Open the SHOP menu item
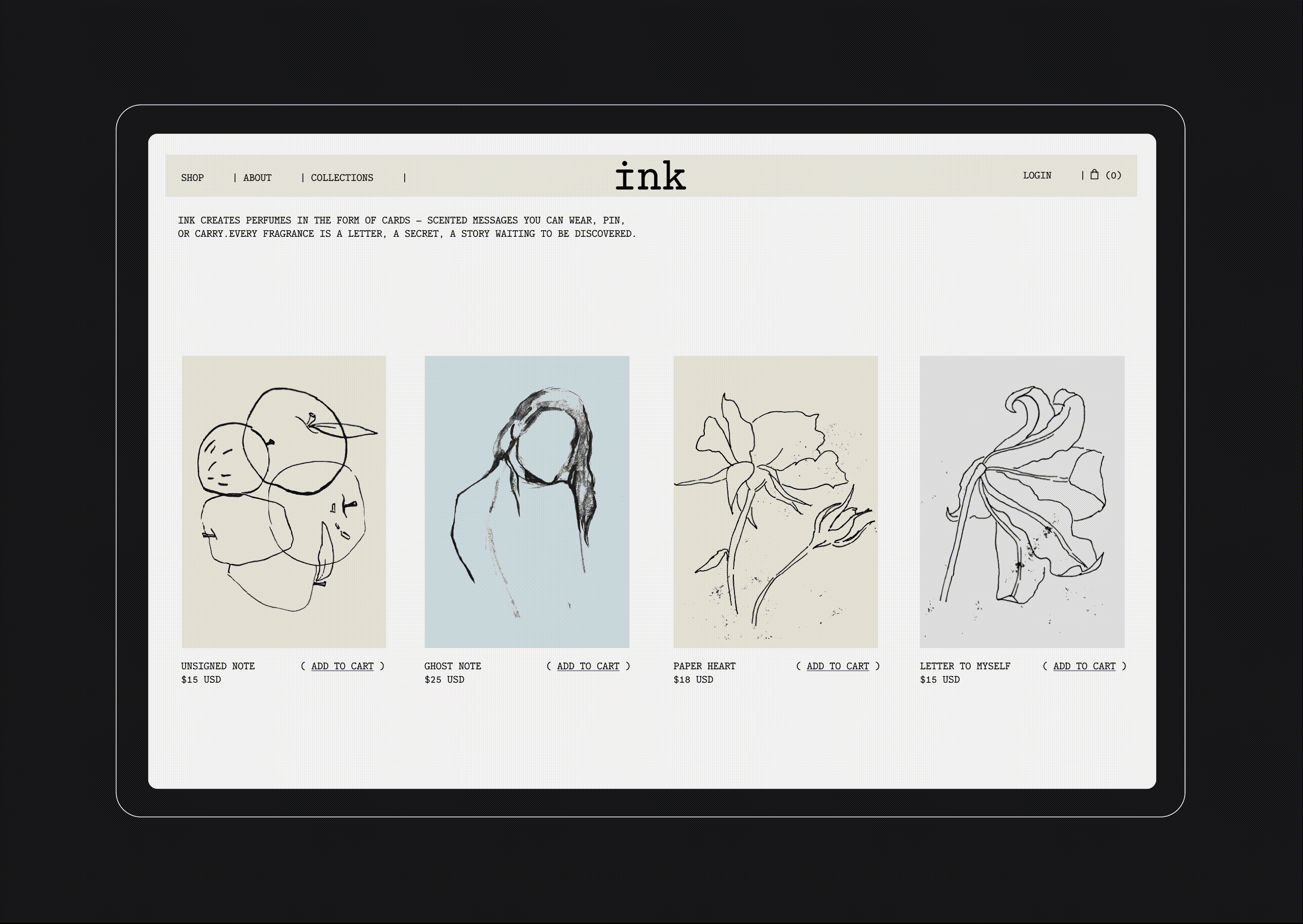 [193, 178]
